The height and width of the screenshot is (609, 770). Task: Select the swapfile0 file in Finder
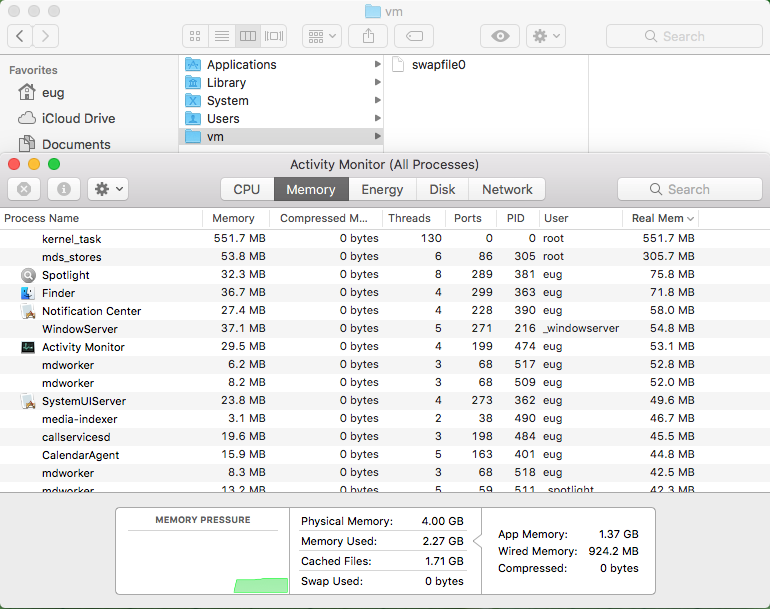(429, 64)
